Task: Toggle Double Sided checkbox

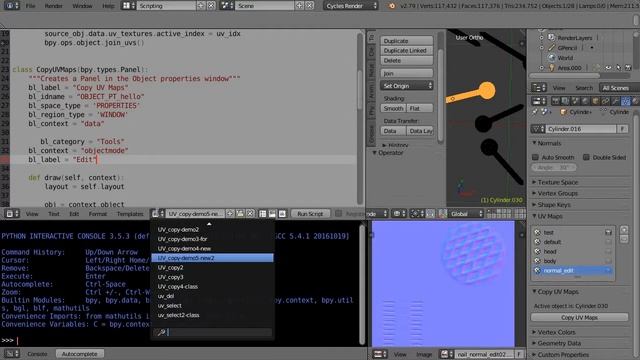Action: [586, 157]
